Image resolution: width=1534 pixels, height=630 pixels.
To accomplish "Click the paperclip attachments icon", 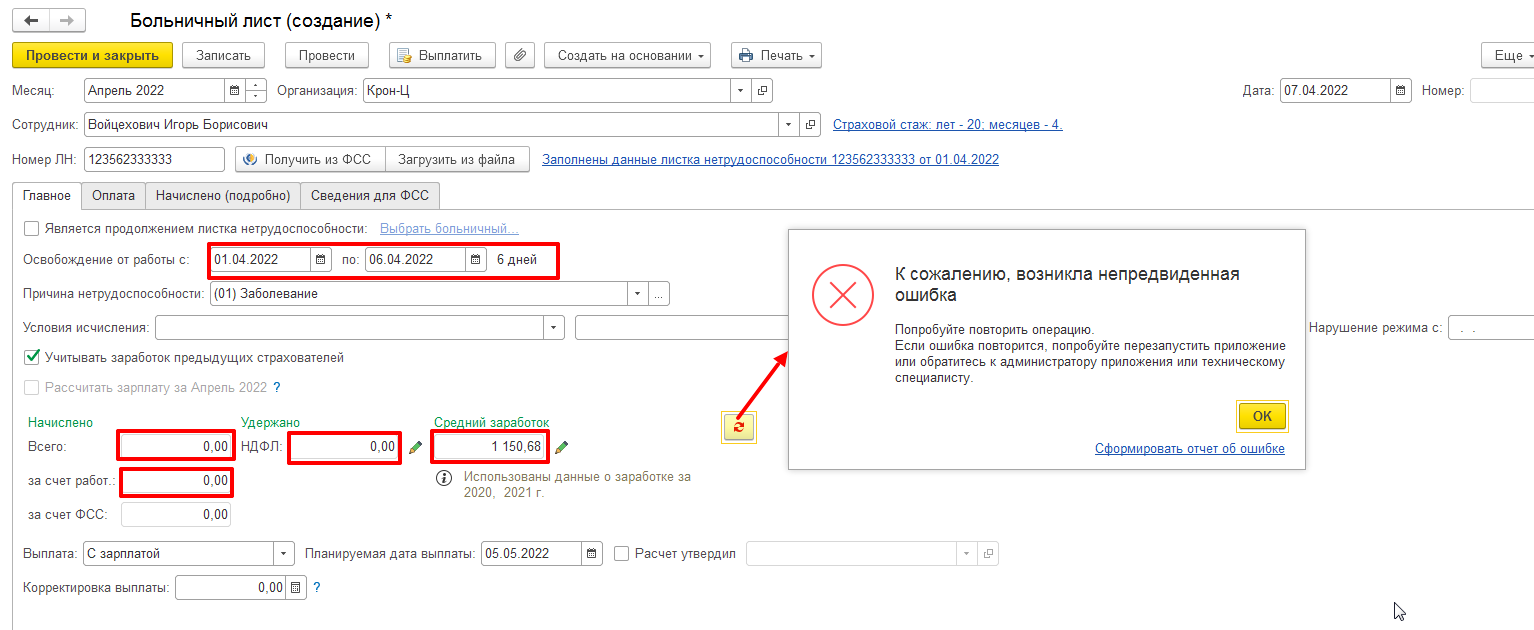I will [519, 56].
